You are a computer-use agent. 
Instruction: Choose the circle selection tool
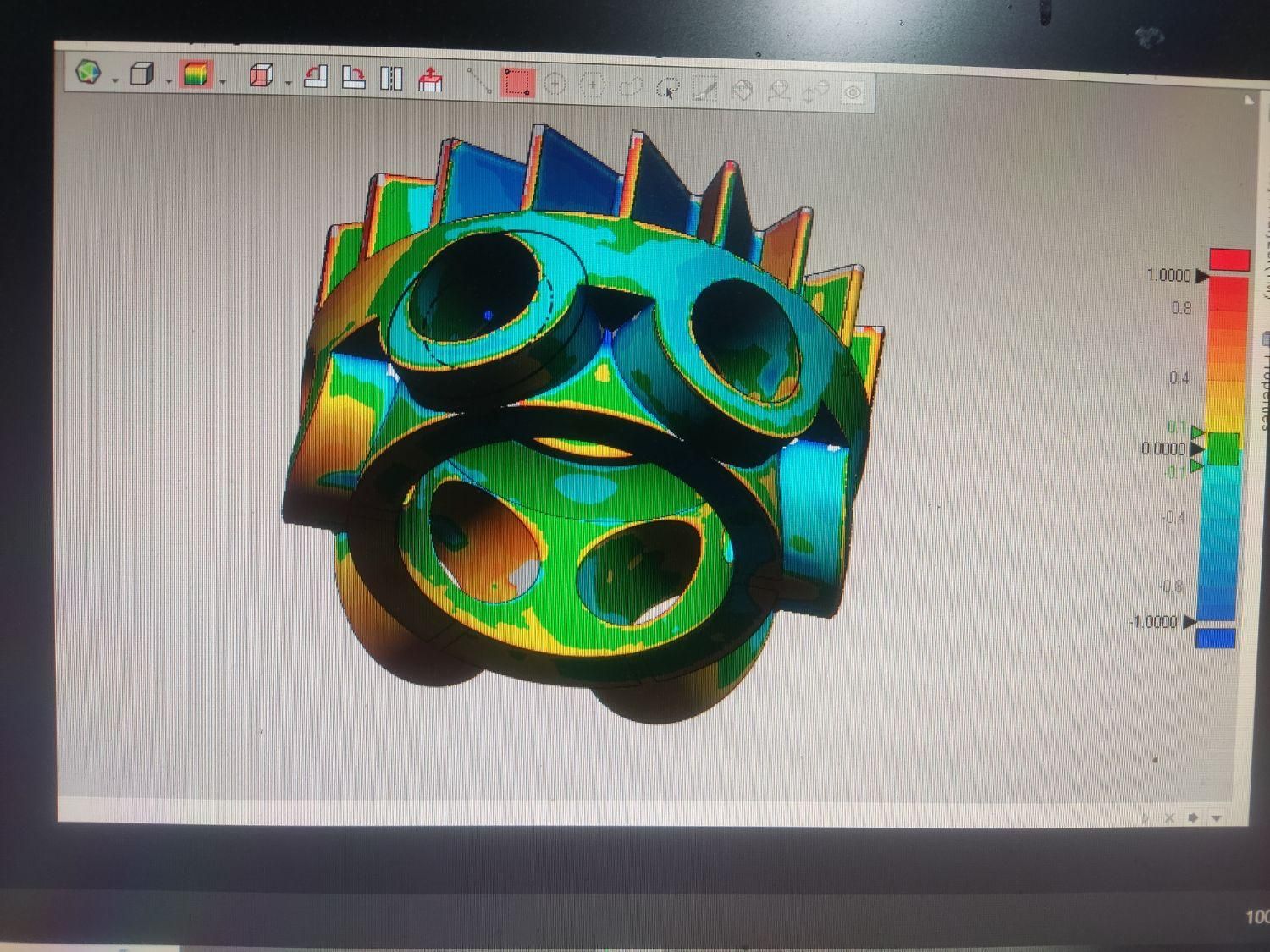click(555, 84)
